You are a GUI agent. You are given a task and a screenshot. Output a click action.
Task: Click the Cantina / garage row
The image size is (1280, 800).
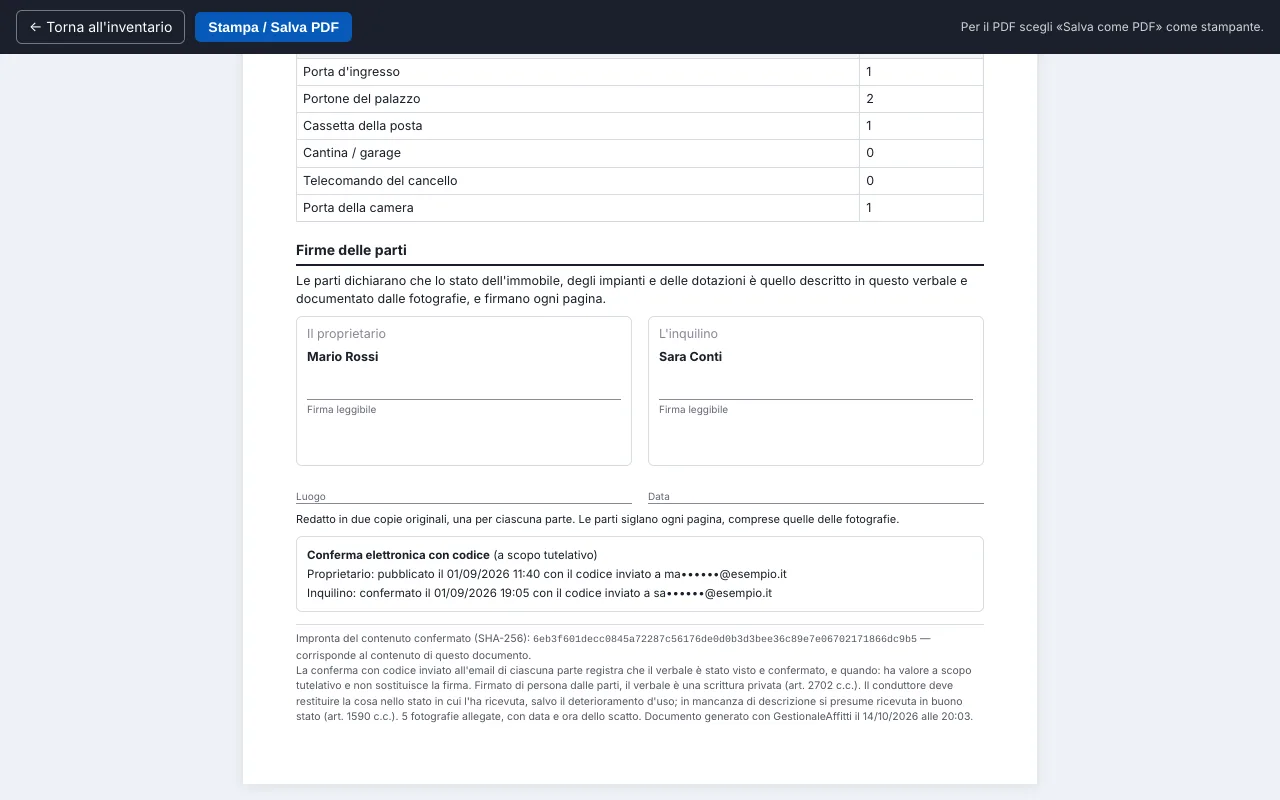(x=640, y=153)
